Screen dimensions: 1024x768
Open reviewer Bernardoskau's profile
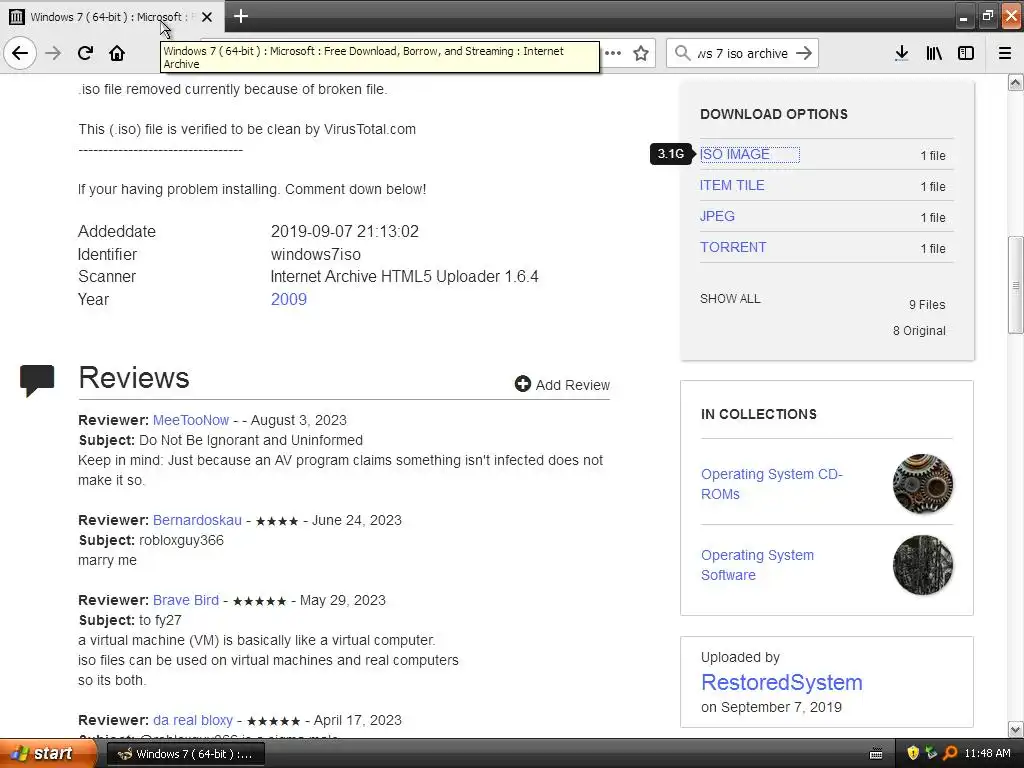(197, 520)
